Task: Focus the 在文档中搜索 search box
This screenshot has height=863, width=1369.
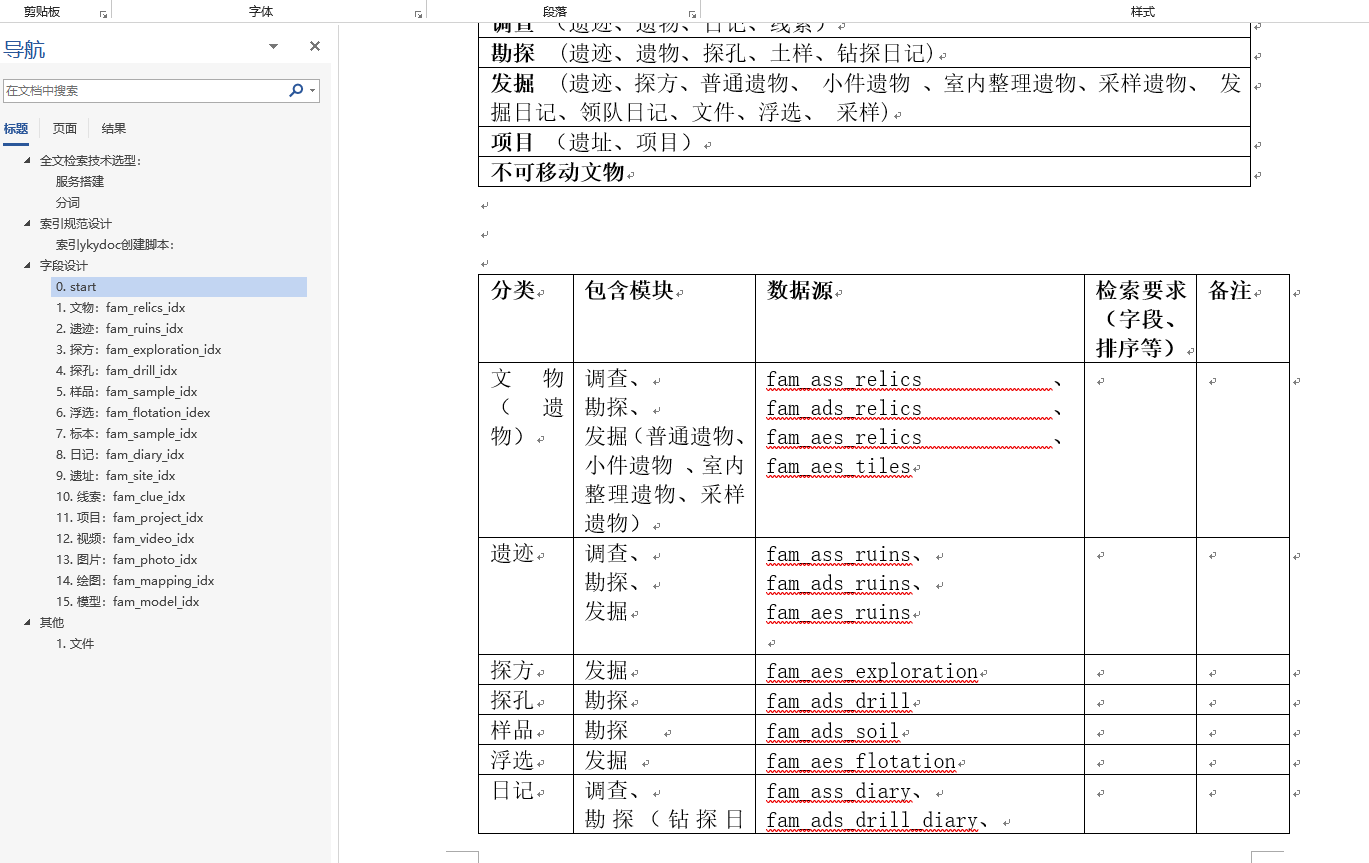Action: pyautogui.click(x=146, y=90)
